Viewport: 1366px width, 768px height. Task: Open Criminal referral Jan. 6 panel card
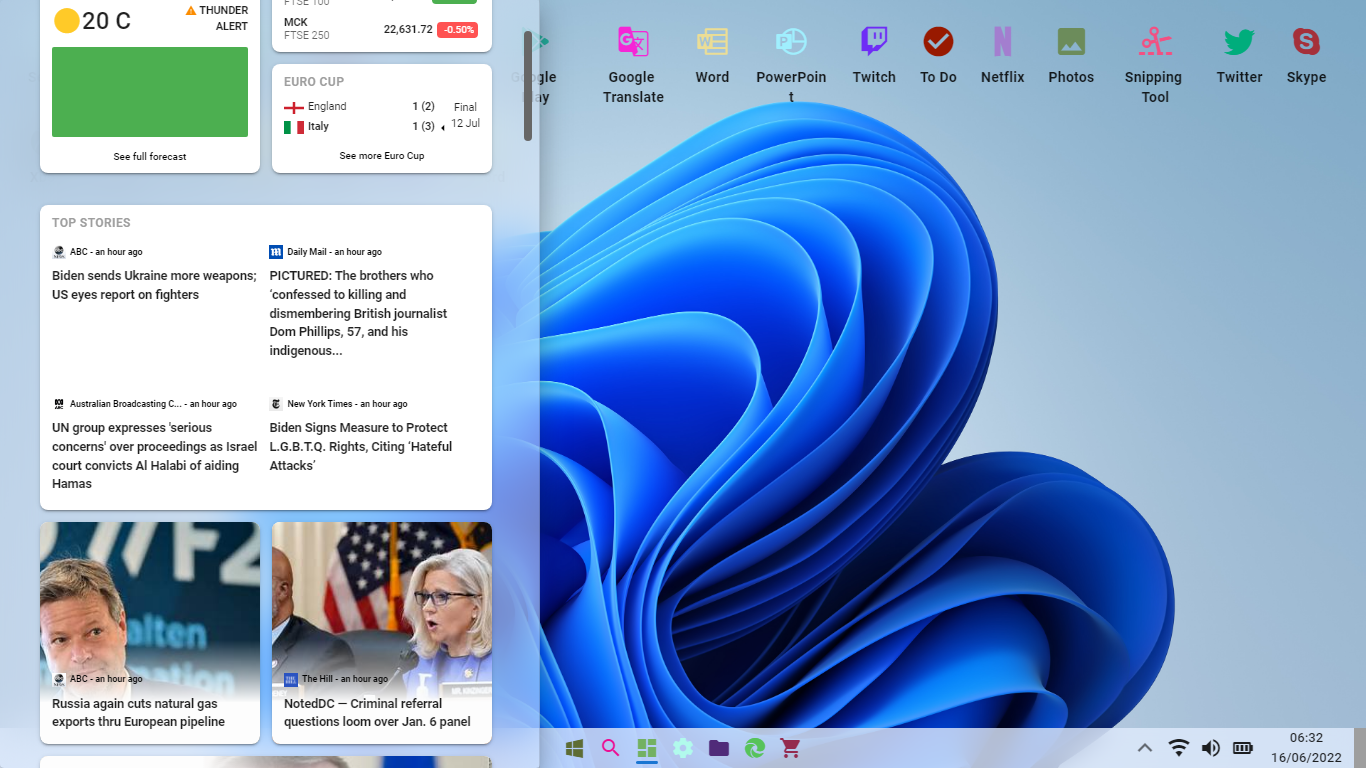pyautogui.click(x=382, y=633)
